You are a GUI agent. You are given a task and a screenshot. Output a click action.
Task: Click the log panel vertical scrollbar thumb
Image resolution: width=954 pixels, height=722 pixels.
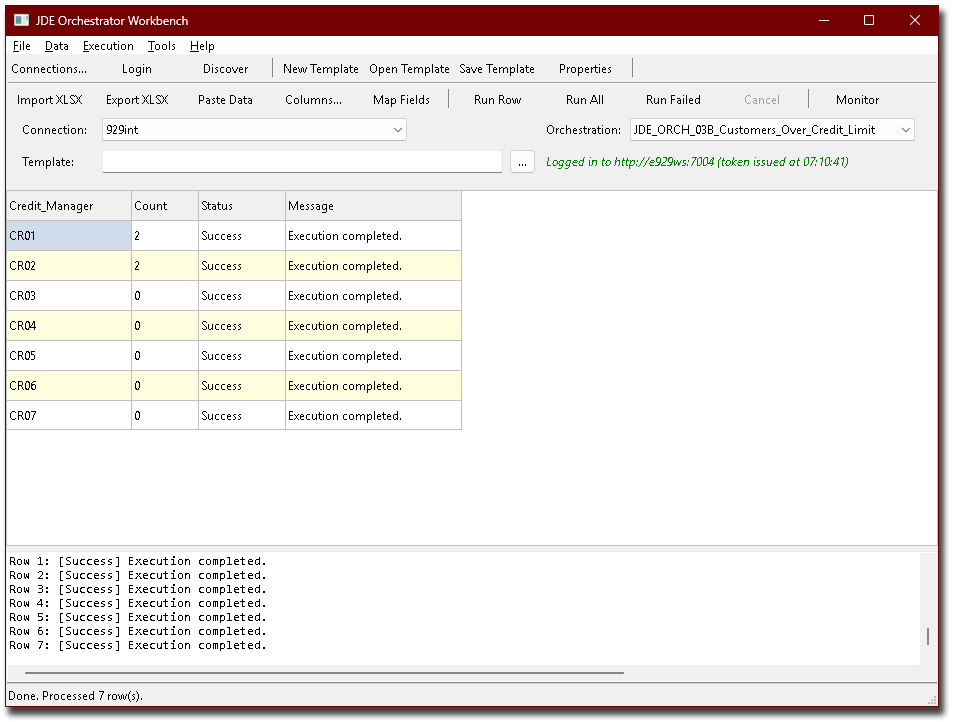point(928,636)
